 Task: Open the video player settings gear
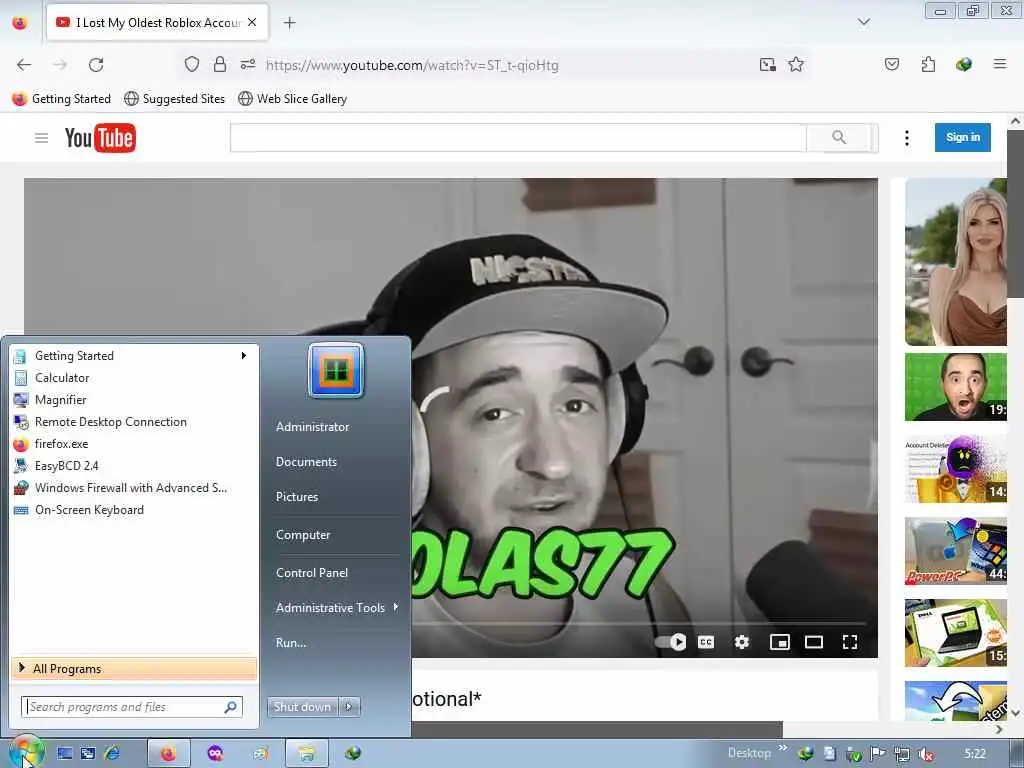(x=741, y=642)
